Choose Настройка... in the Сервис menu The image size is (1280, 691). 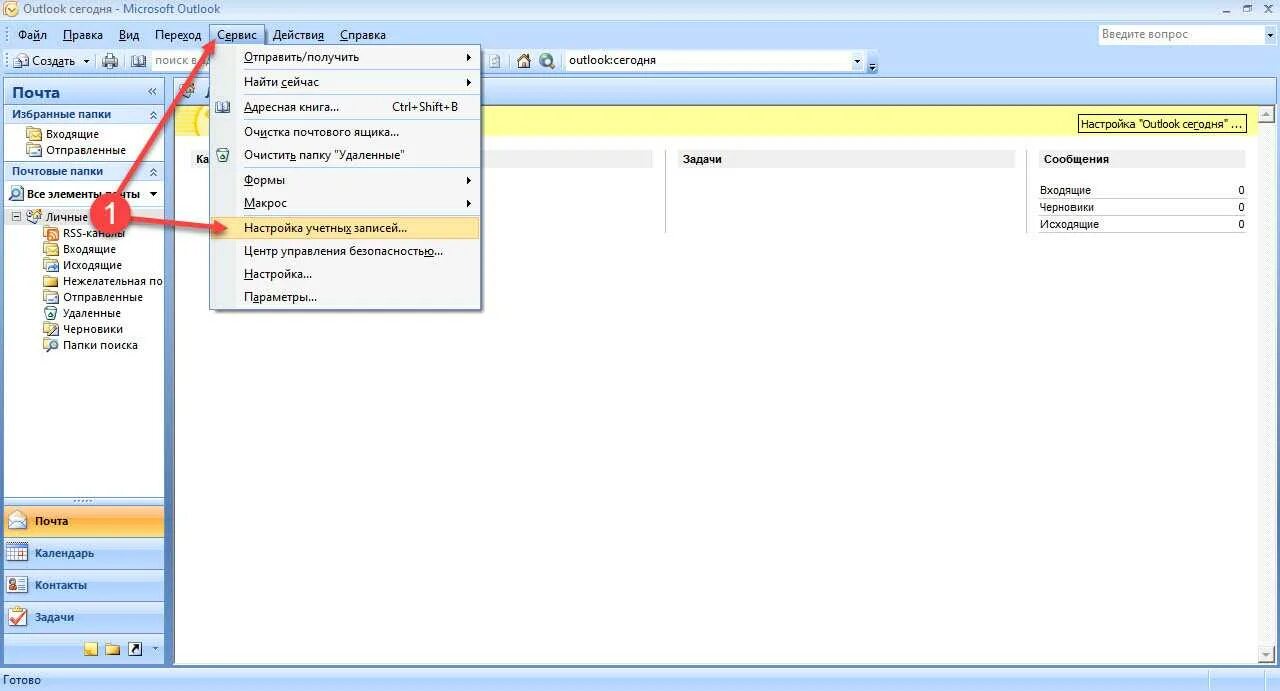[x=346, y=274]
